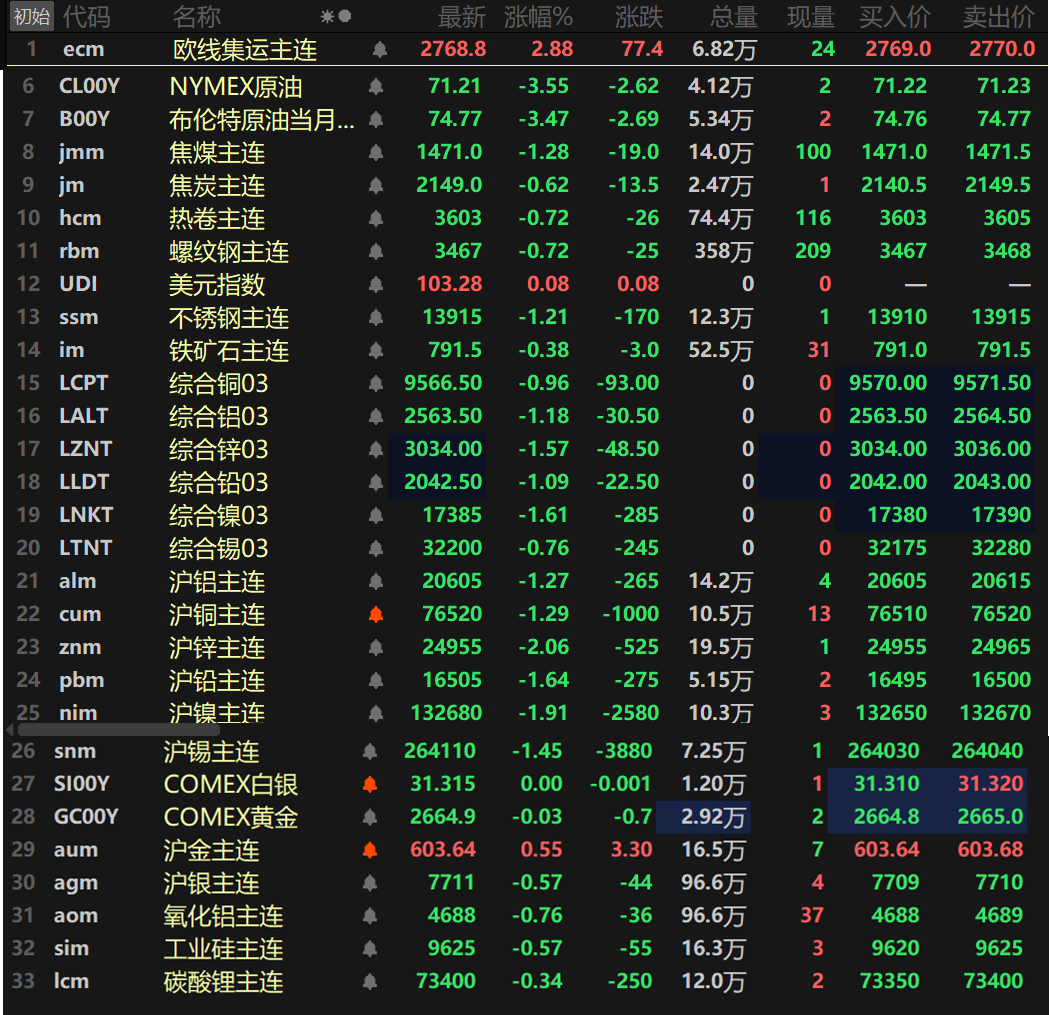The height and width of the screenshot is (1015, 1049).
Task: Click the bell icon beside 铁矿石主连
Action: [376, 351]
